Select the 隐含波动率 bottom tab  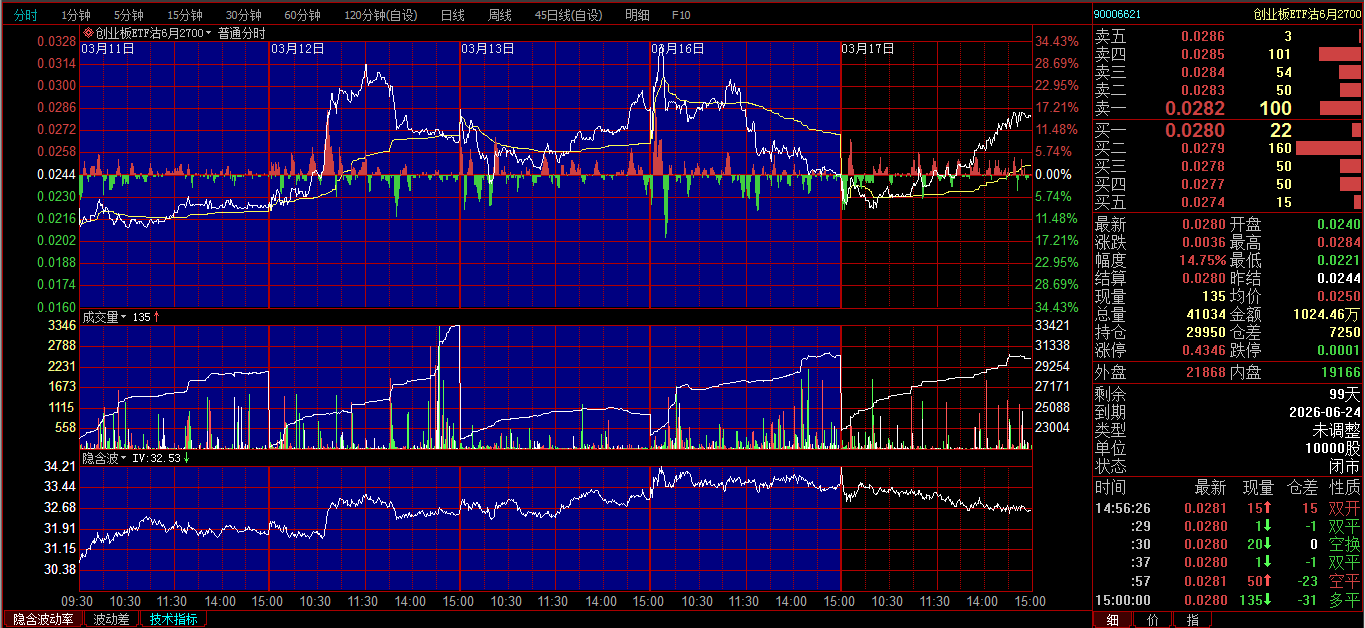(43, 619)
